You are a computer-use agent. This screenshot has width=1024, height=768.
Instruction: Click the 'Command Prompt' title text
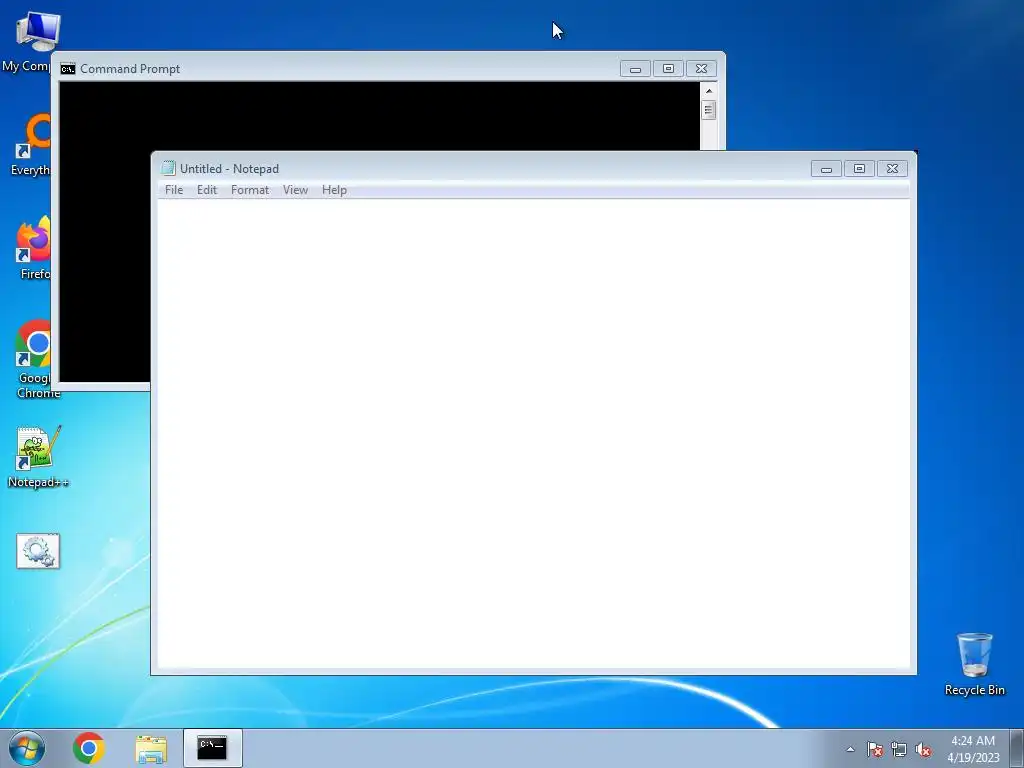click(130, 69)
